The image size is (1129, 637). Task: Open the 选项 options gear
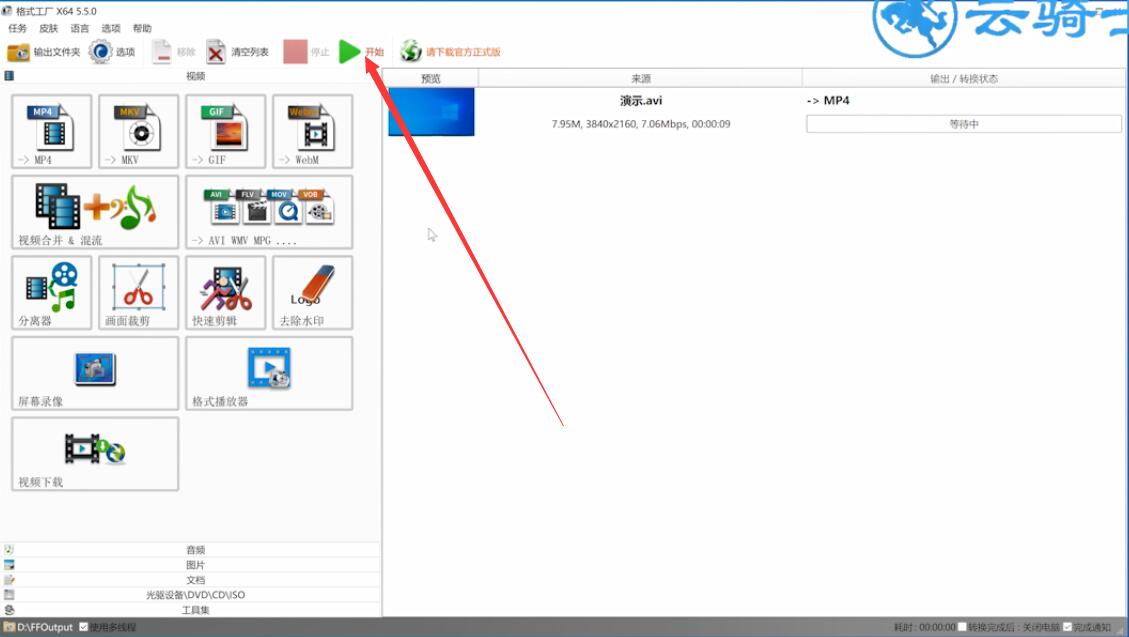pyautogui.click(x=112, y=52)
